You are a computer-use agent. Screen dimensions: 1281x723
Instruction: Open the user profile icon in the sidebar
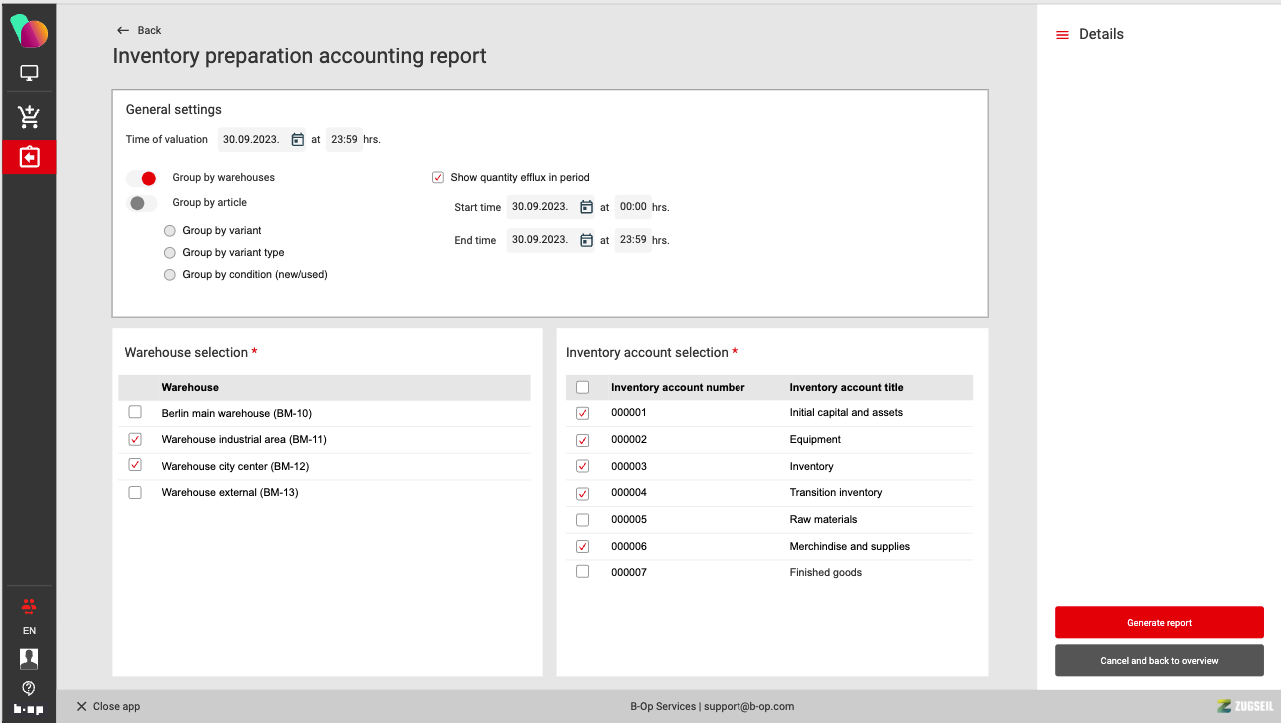[x=29, y=658]
